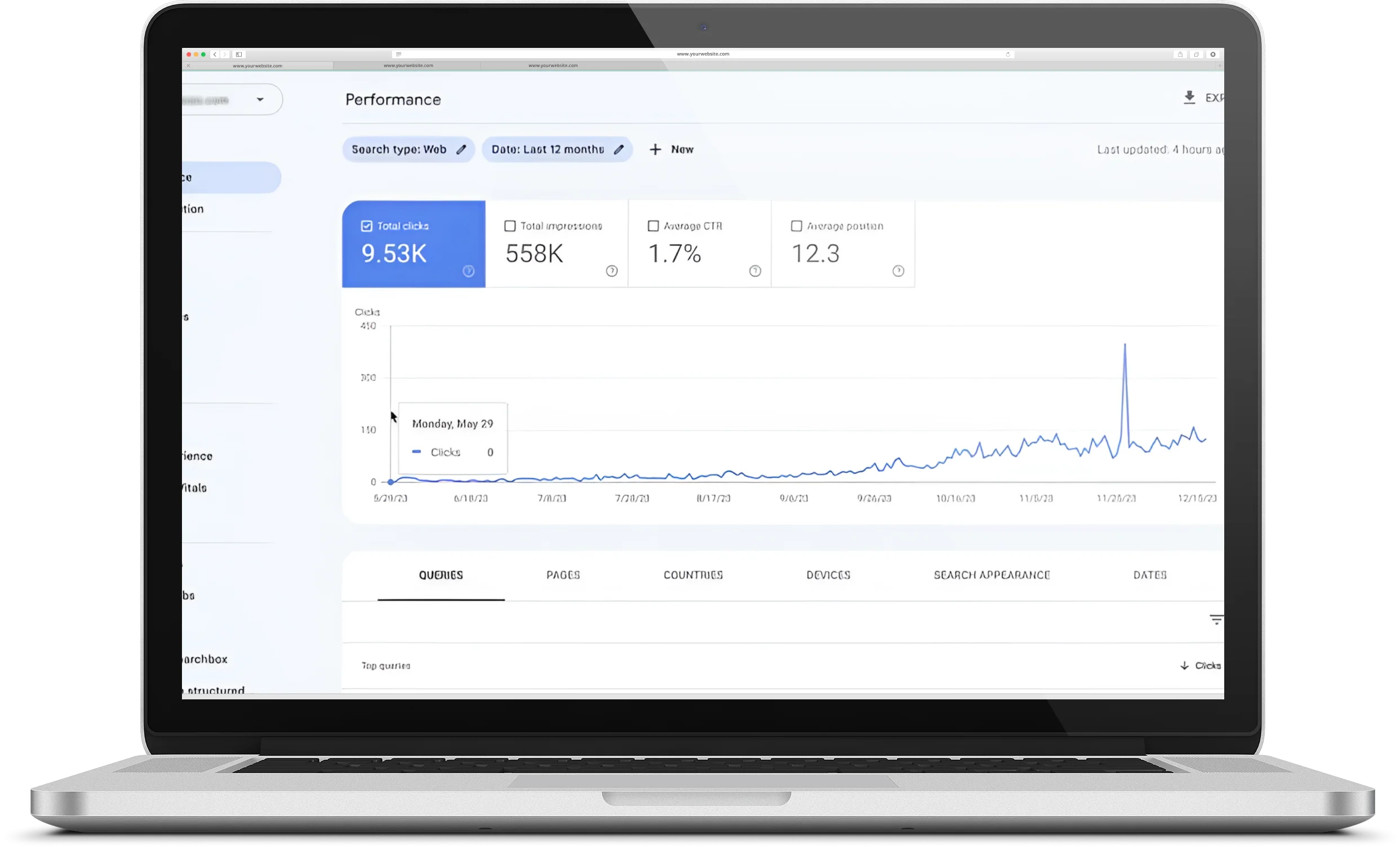Click the plus icon to add new filter

(x=655, y=149)
